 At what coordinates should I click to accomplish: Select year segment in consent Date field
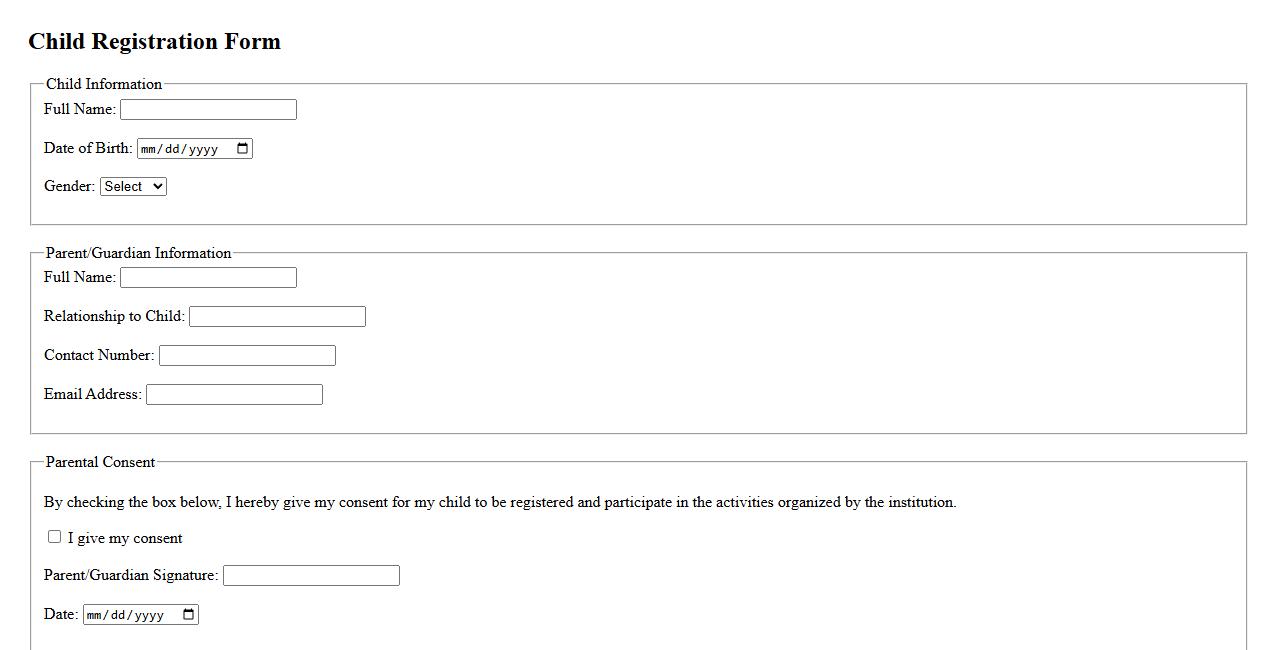coord(149,616)
